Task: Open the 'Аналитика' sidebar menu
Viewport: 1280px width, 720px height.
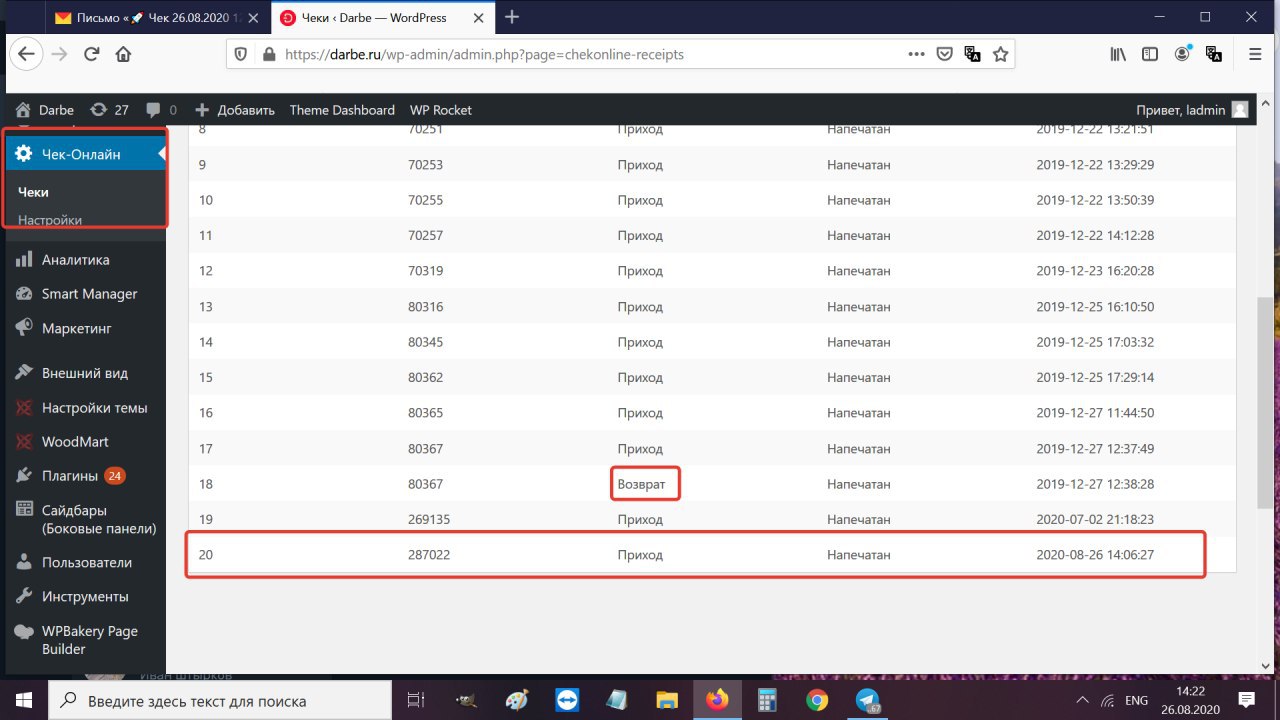Action: coord(84,260)
